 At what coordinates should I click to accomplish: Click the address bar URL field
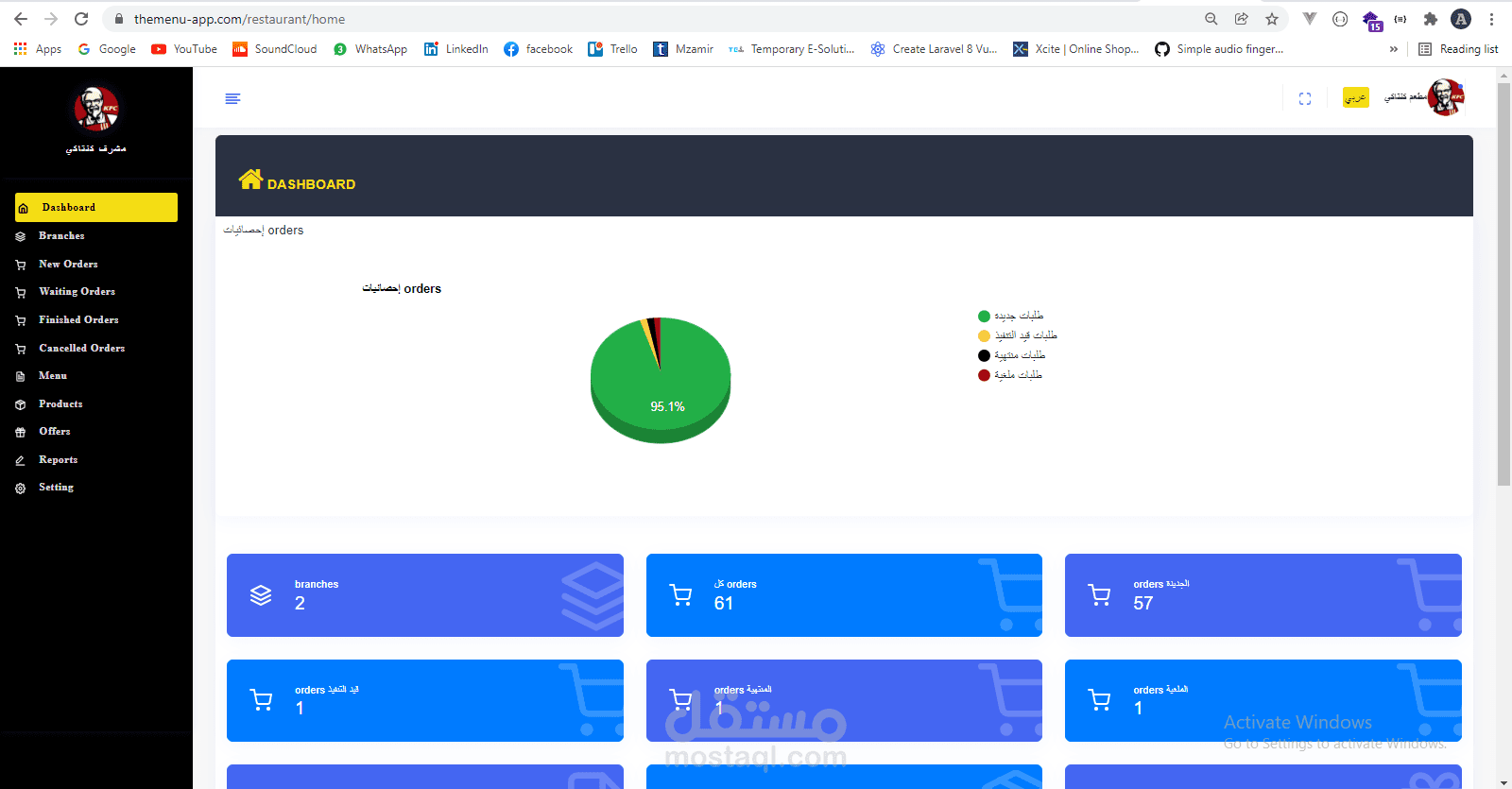pos(652,19)
